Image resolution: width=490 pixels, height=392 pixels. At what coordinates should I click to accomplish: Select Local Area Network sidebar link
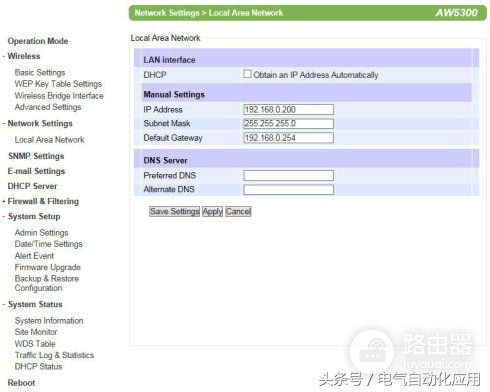click(49, 140)
